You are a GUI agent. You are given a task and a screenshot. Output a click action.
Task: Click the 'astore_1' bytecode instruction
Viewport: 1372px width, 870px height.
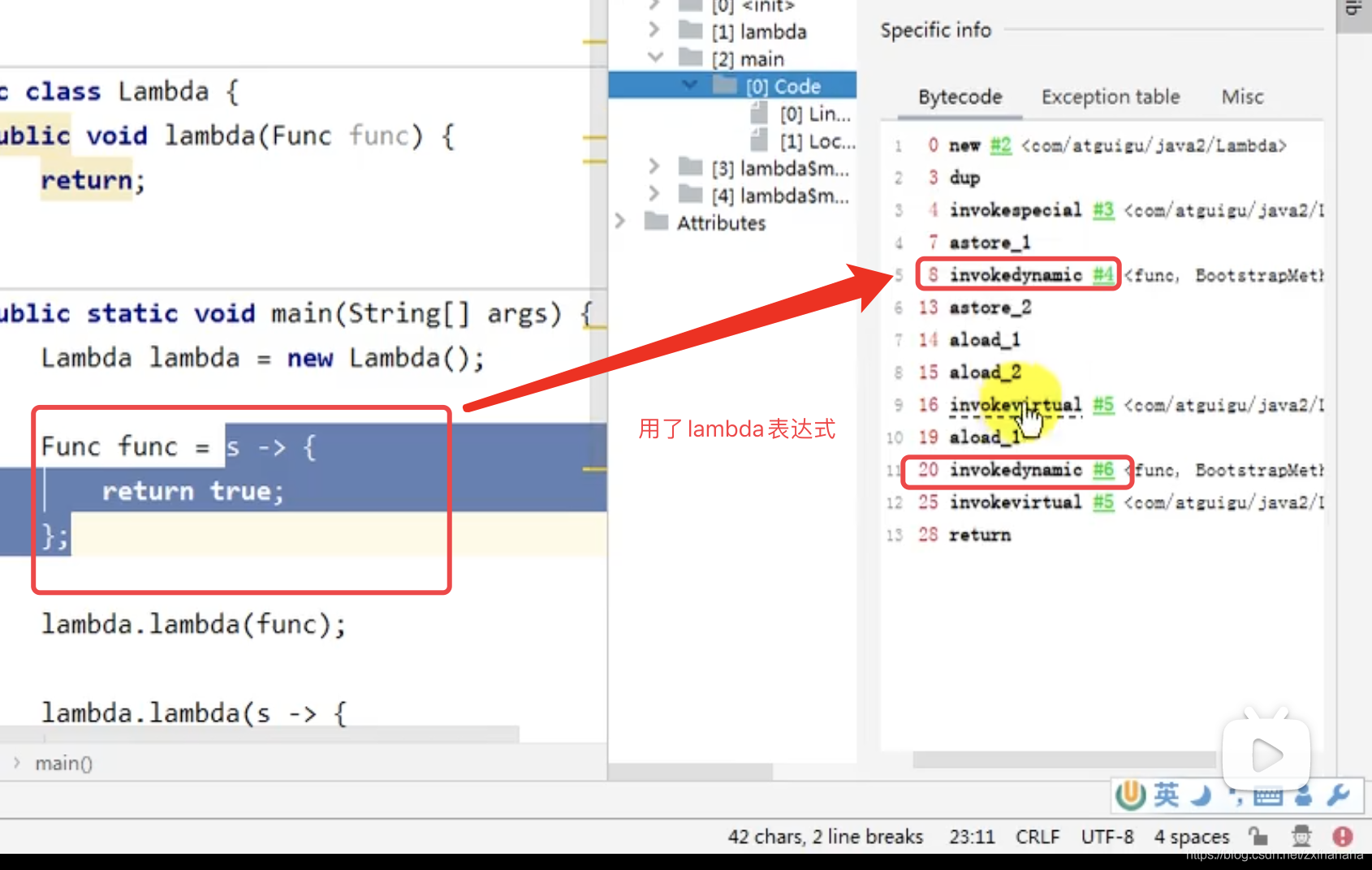click(990, 243)
